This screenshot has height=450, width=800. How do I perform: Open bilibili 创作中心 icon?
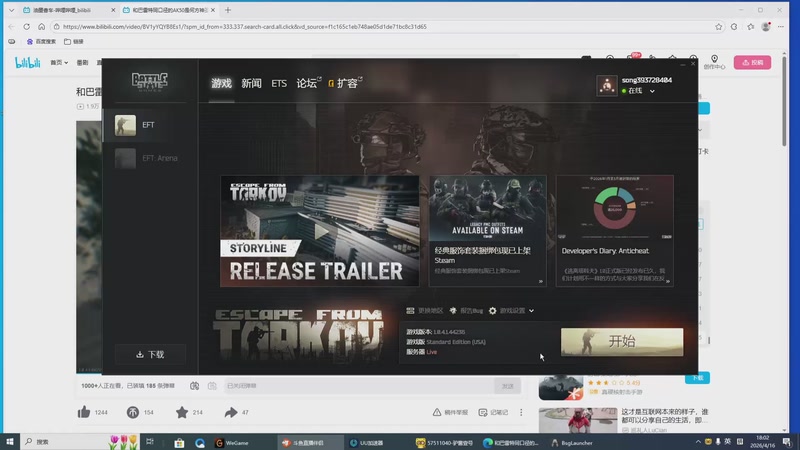click(x=714, y=62)
